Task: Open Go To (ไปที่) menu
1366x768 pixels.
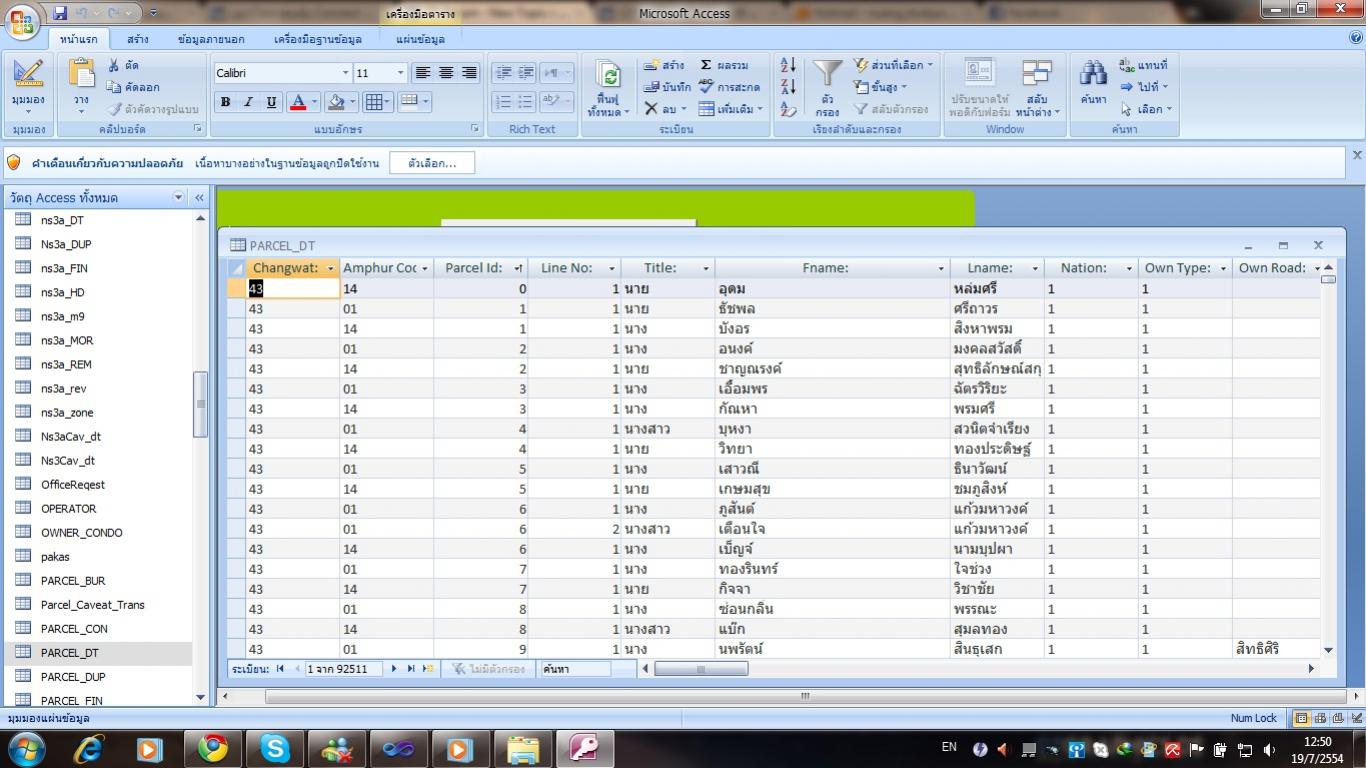Action: (1144, 87)
